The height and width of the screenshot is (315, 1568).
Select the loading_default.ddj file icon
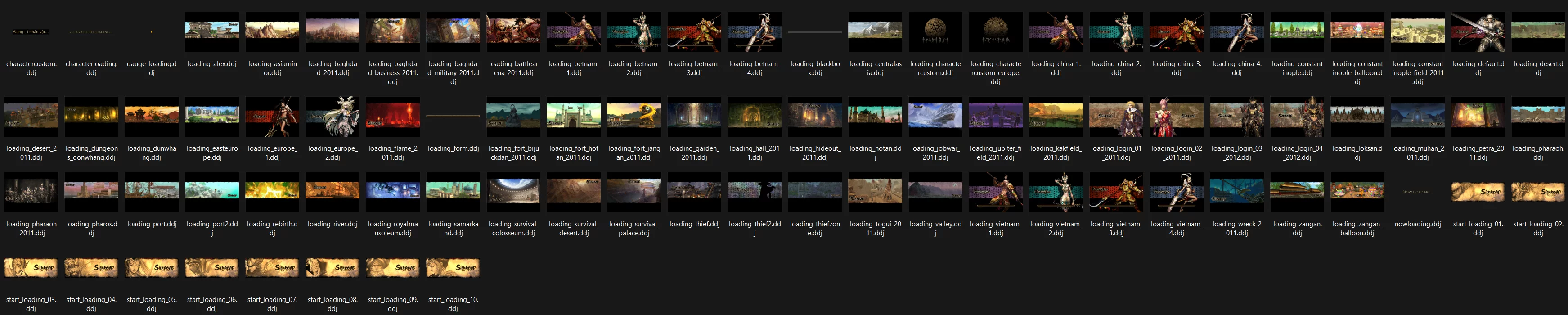1477,31
